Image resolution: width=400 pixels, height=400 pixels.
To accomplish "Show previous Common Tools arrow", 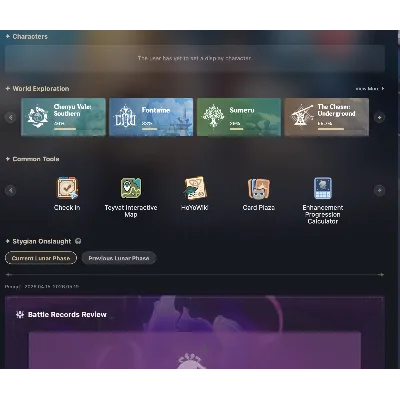I will (x=11, y=190).
